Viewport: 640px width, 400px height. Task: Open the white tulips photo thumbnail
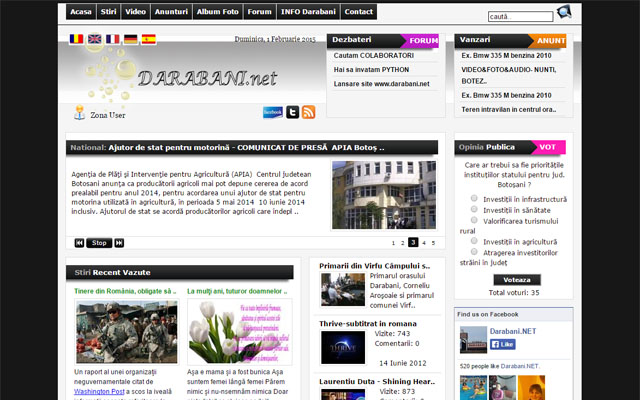click(x=240, y=332)
